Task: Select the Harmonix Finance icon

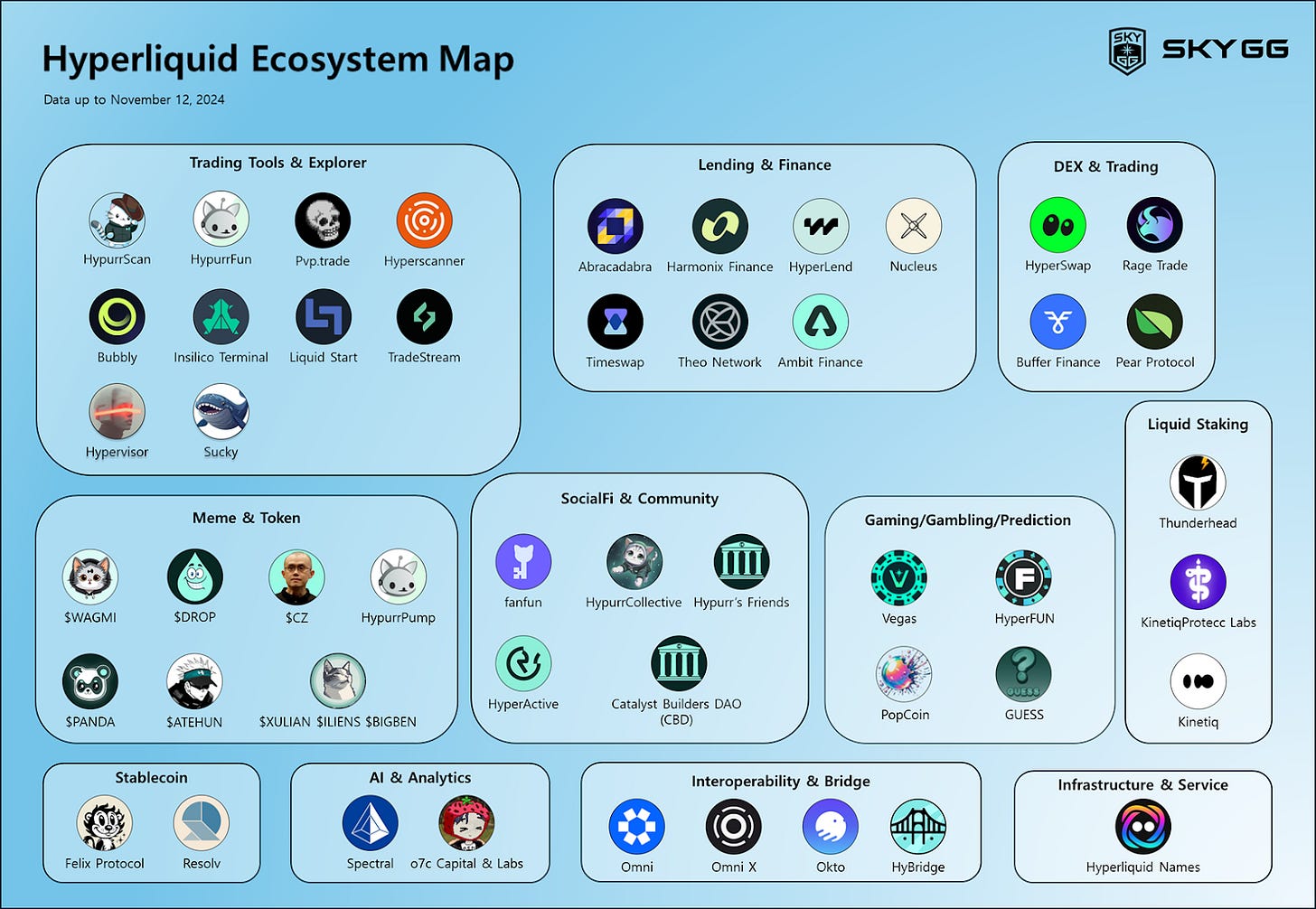Action: [x=720, y=226]
